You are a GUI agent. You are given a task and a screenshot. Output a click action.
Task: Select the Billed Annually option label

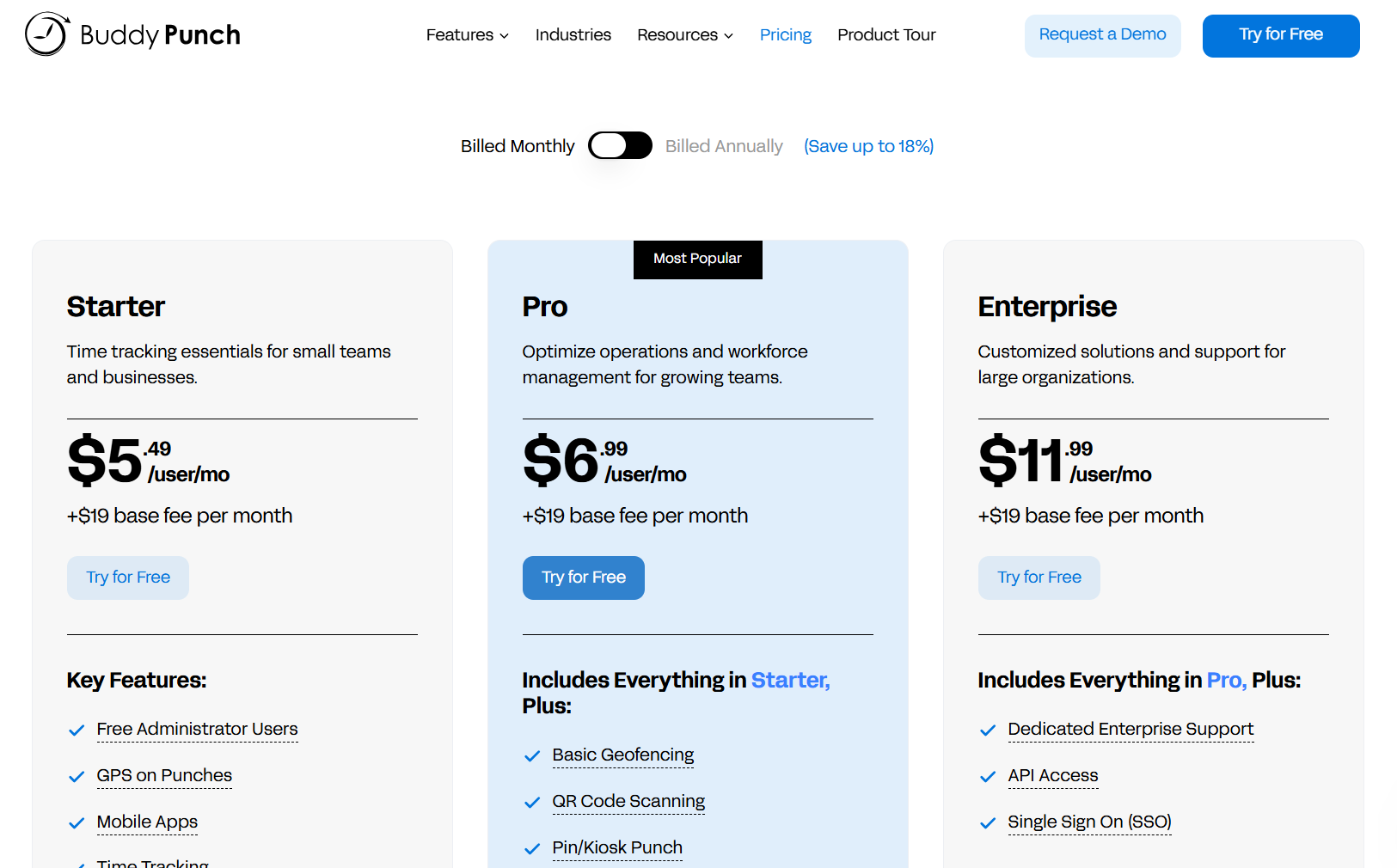(x=724, y=146)
